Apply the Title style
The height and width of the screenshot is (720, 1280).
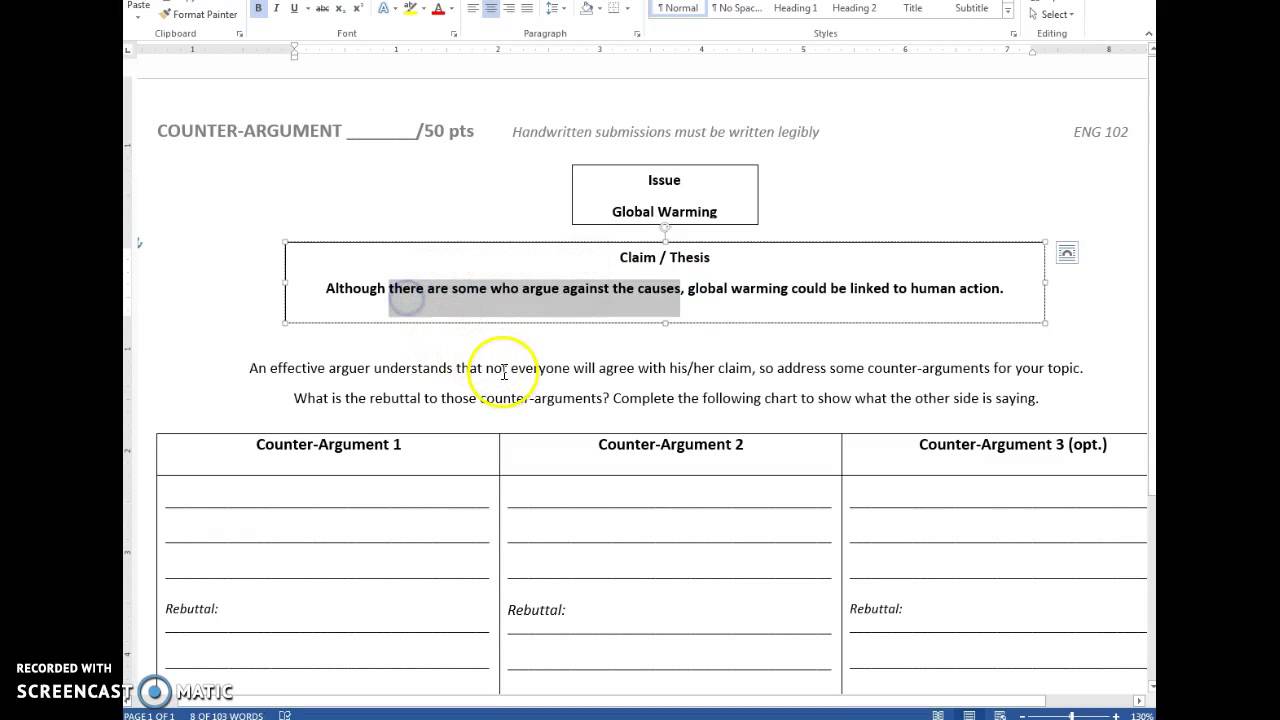(x=913, y=8)
